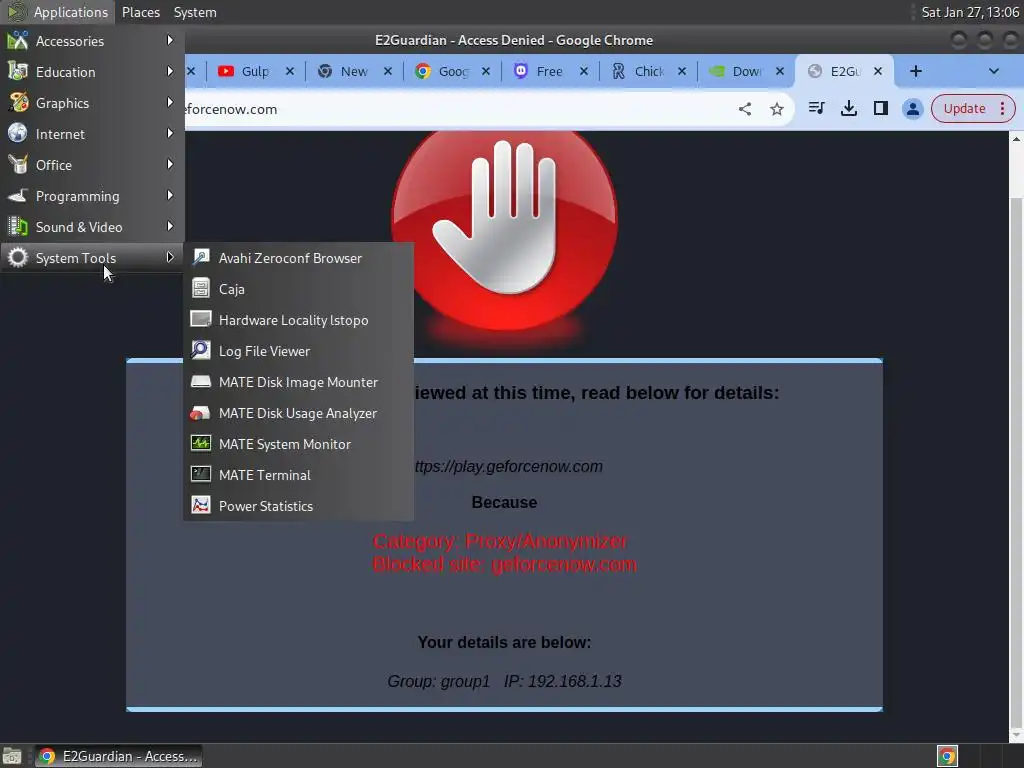Open the System menu
The image size is (1024, 768).
(195, 12)
